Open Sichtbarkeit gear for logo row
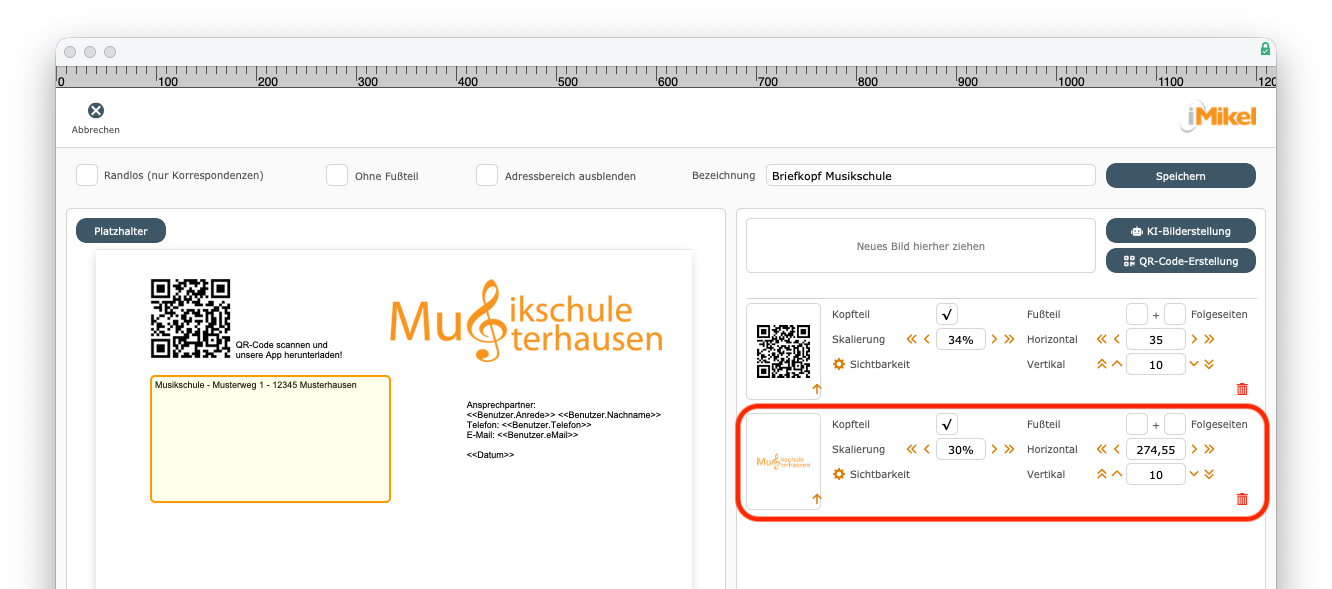 click(x=839, y=474)
